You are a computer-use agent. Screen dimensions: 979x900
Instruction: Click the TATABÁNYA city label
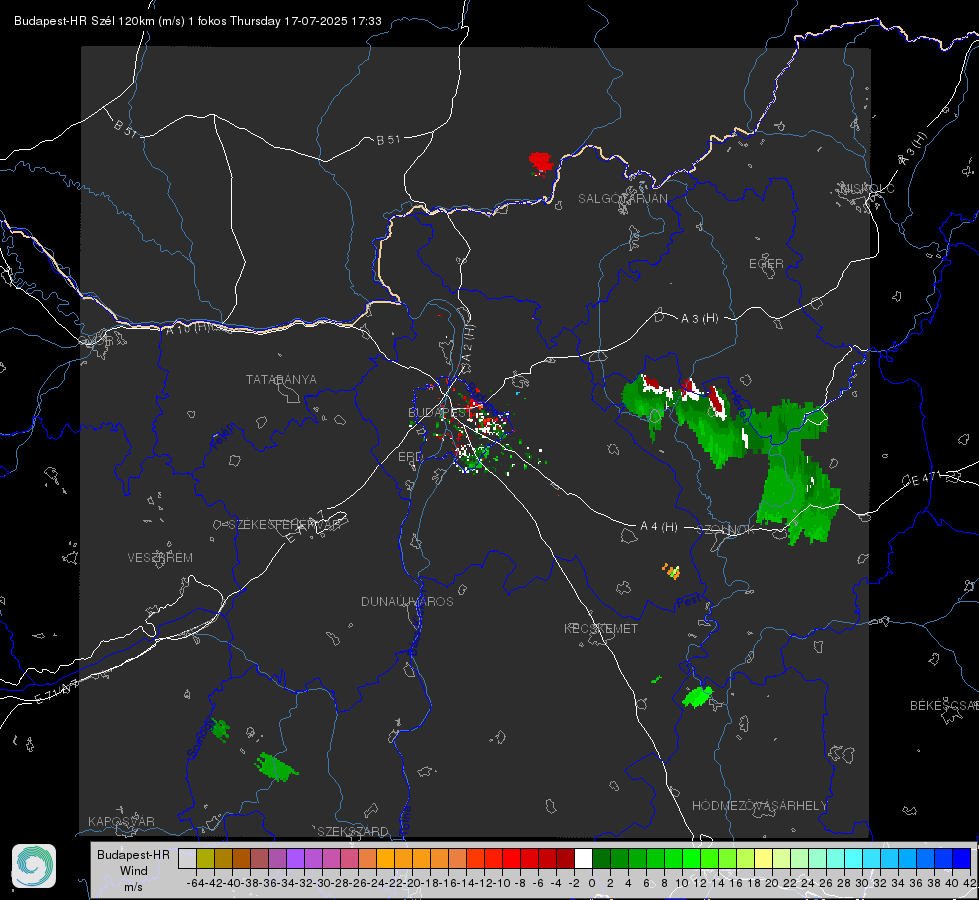click(x=281, y=380)
